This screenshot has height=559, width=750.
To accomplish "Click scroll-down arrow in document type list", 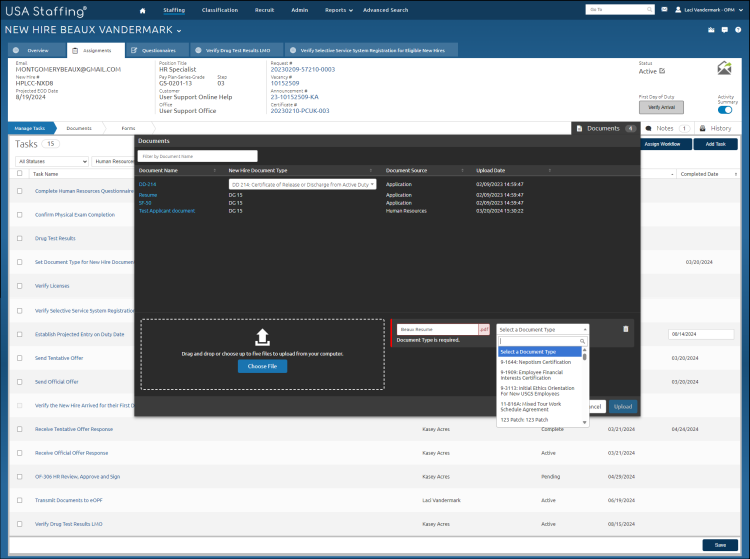I will (585, 422).
